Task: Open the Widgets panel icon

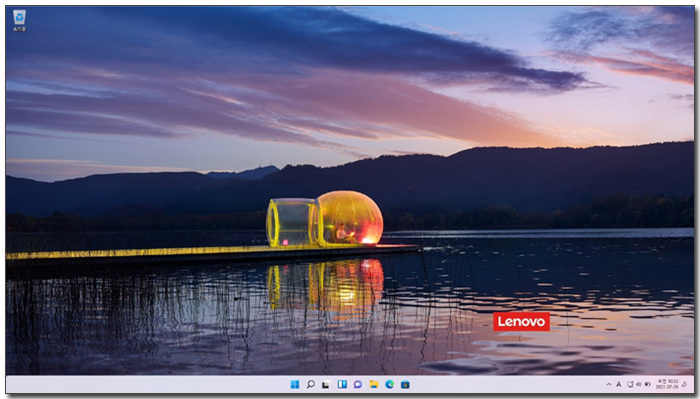Action: (x=342, y=384)
